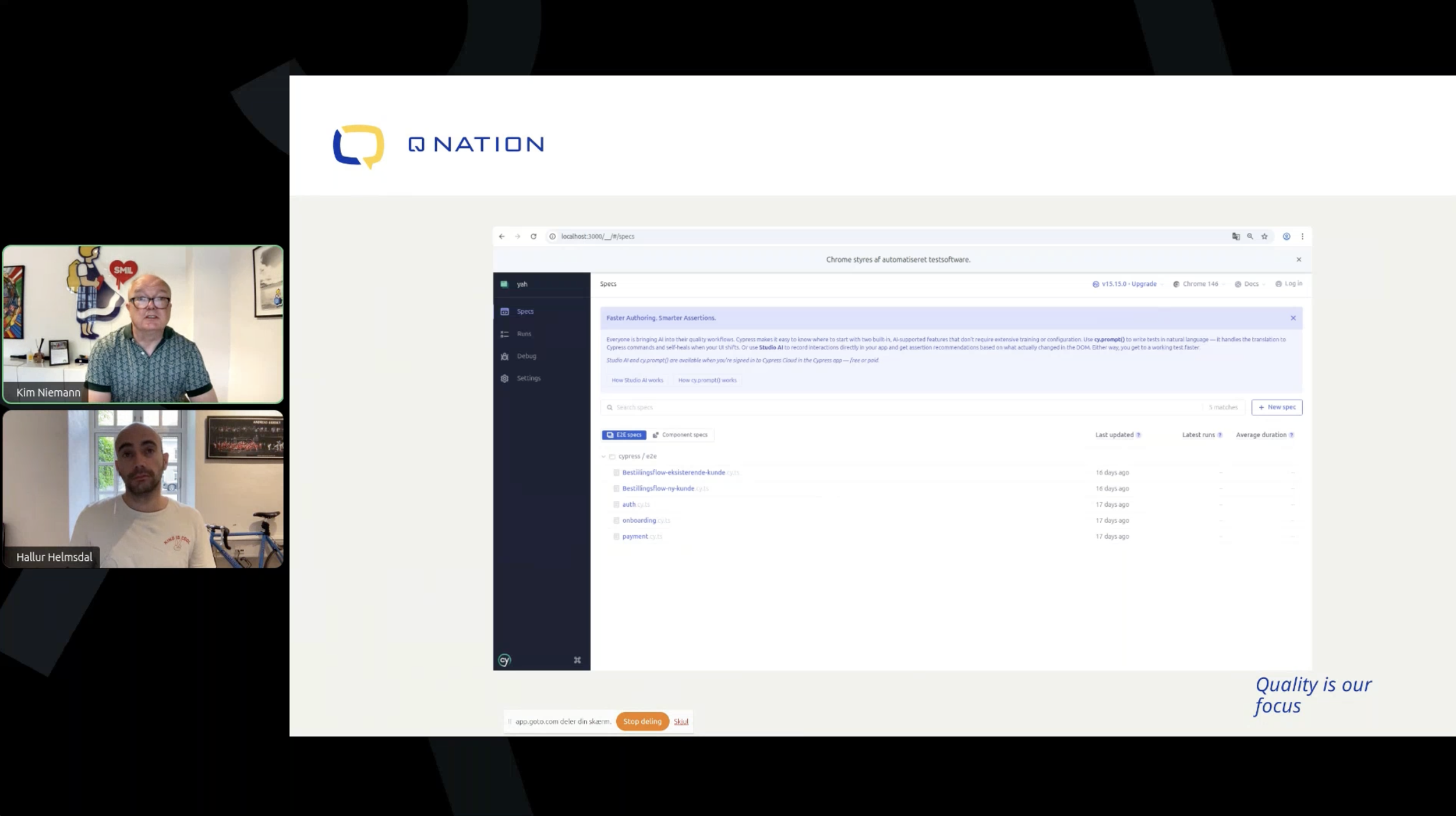Viewport: 1456px width, 816px height.
Task: Open the How Studio AI works link
Action: point(637,380)
